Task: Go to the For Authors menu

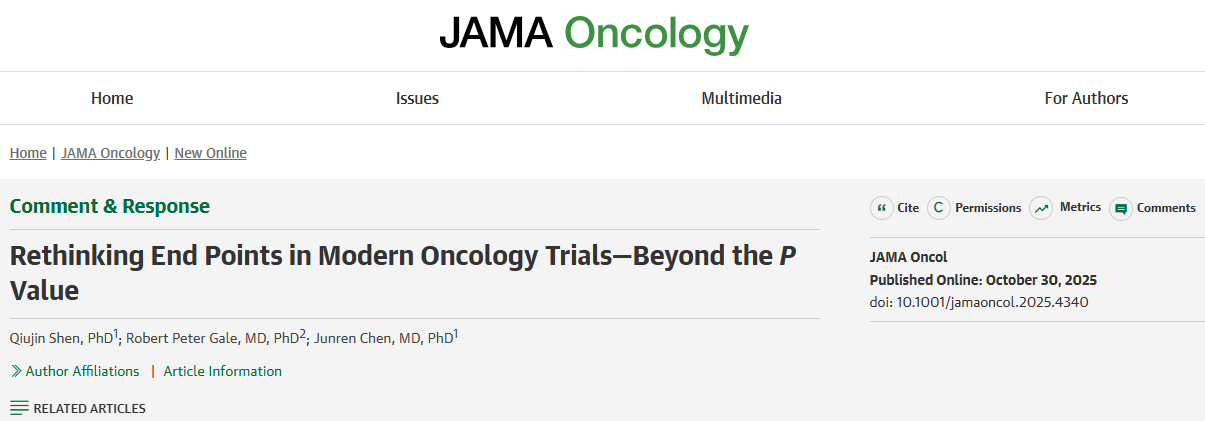Action: pyautogui.click(x=1086, y=98)
